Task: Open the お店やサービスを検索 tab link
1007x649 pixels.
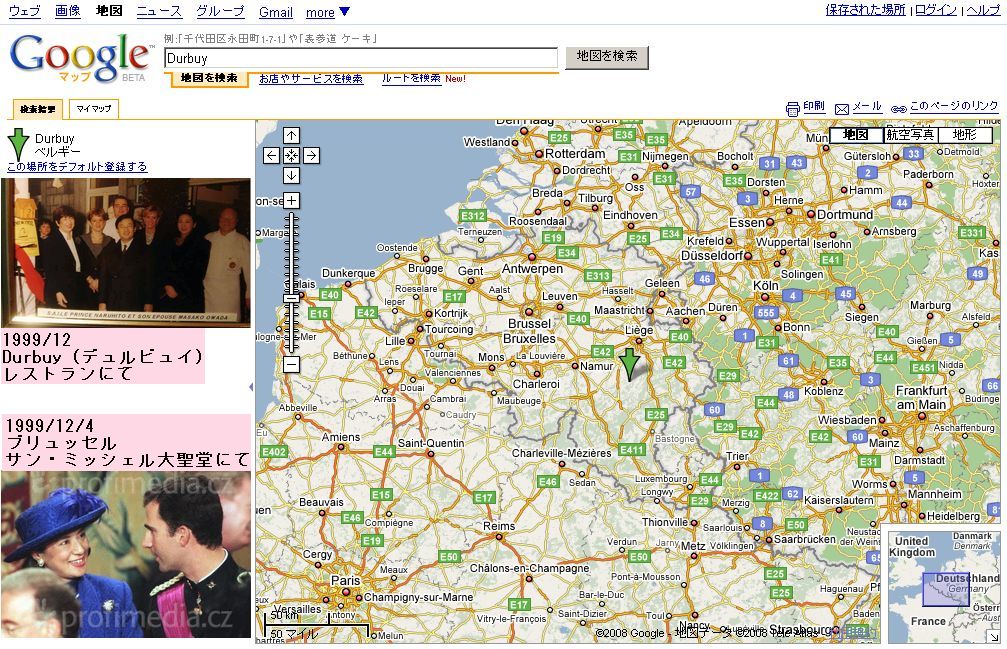Action: 311,78
